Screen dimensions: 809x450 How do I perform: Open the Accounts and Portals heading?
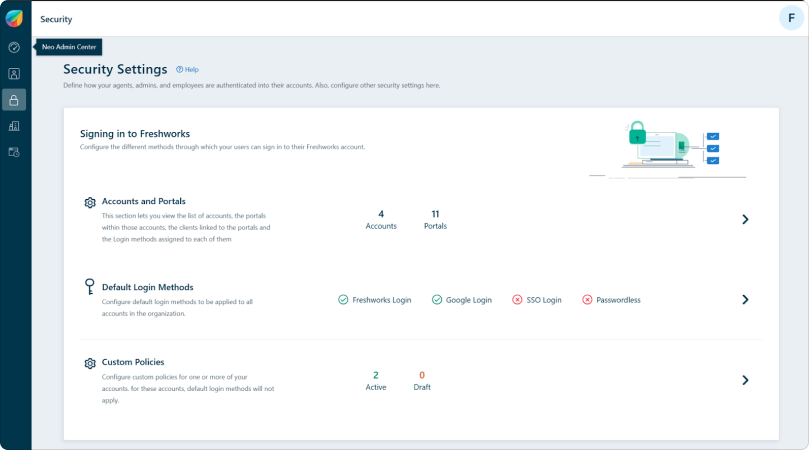click(143, 201)
